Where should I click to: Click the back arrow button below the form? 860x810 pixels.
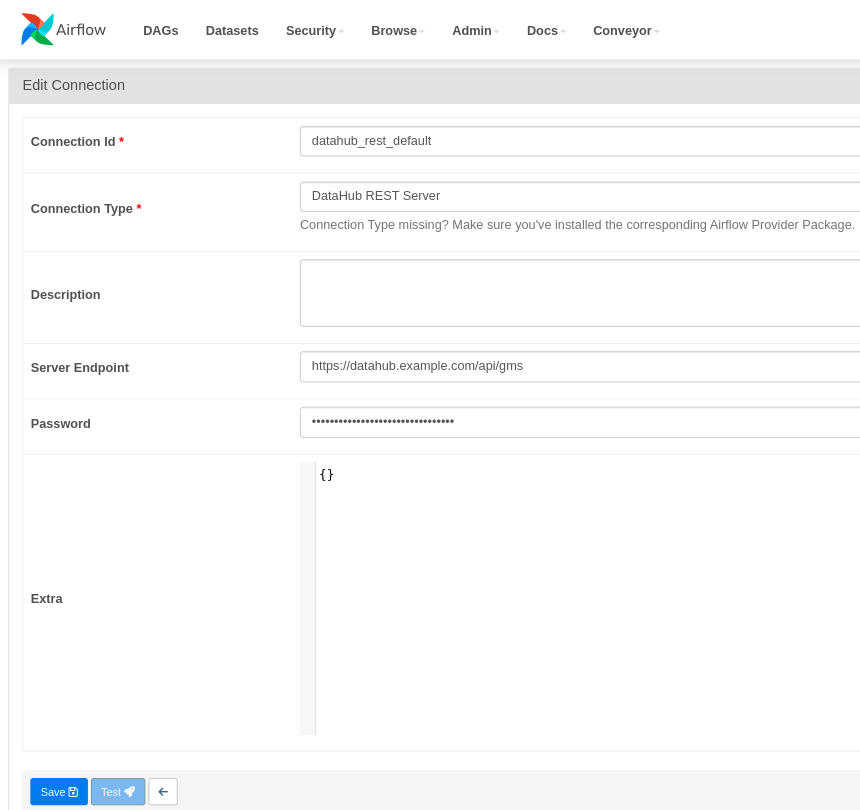pos(162,791)
